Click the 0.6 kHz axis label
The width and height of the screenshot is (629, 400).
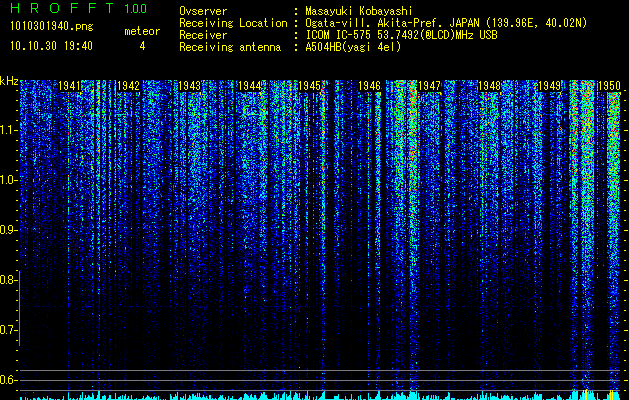[x=8, y=380]
